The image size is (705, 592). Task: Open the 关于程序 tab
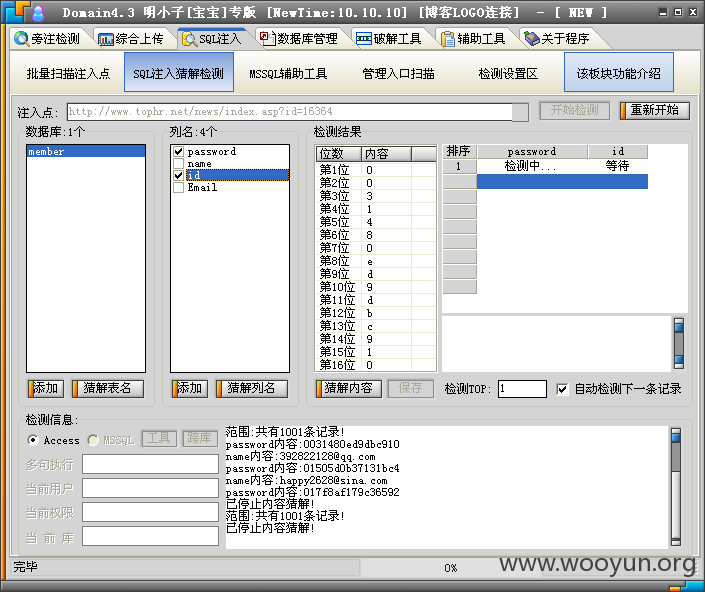pos(558,39)
